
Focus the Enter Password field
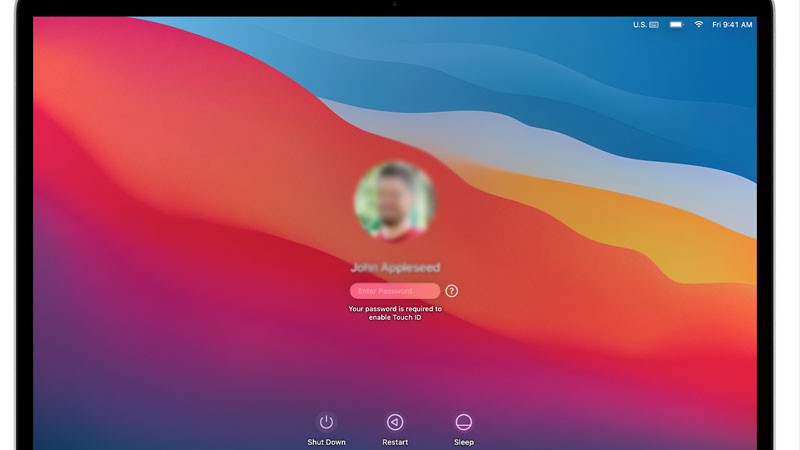[x=395, y=291]
